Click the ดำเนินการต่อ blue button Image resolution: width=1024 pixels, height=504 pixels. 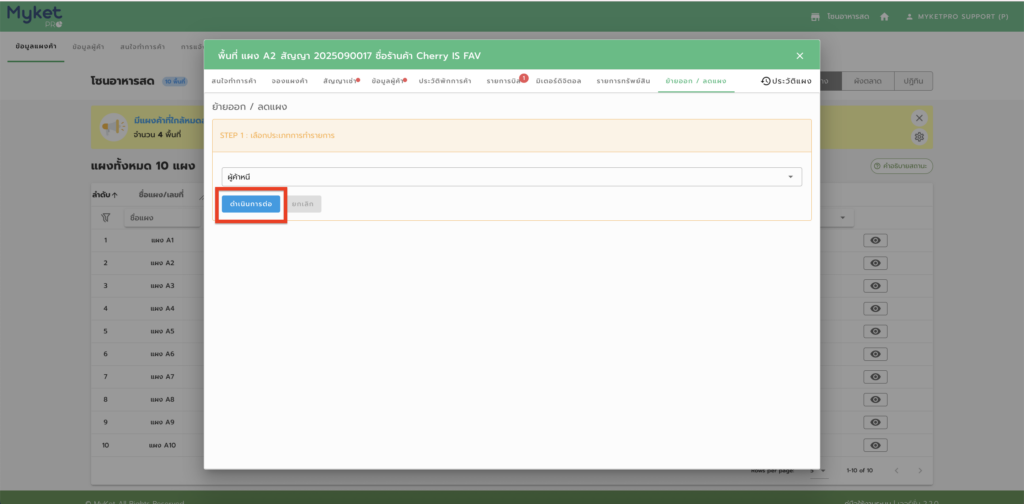point(251,204)
